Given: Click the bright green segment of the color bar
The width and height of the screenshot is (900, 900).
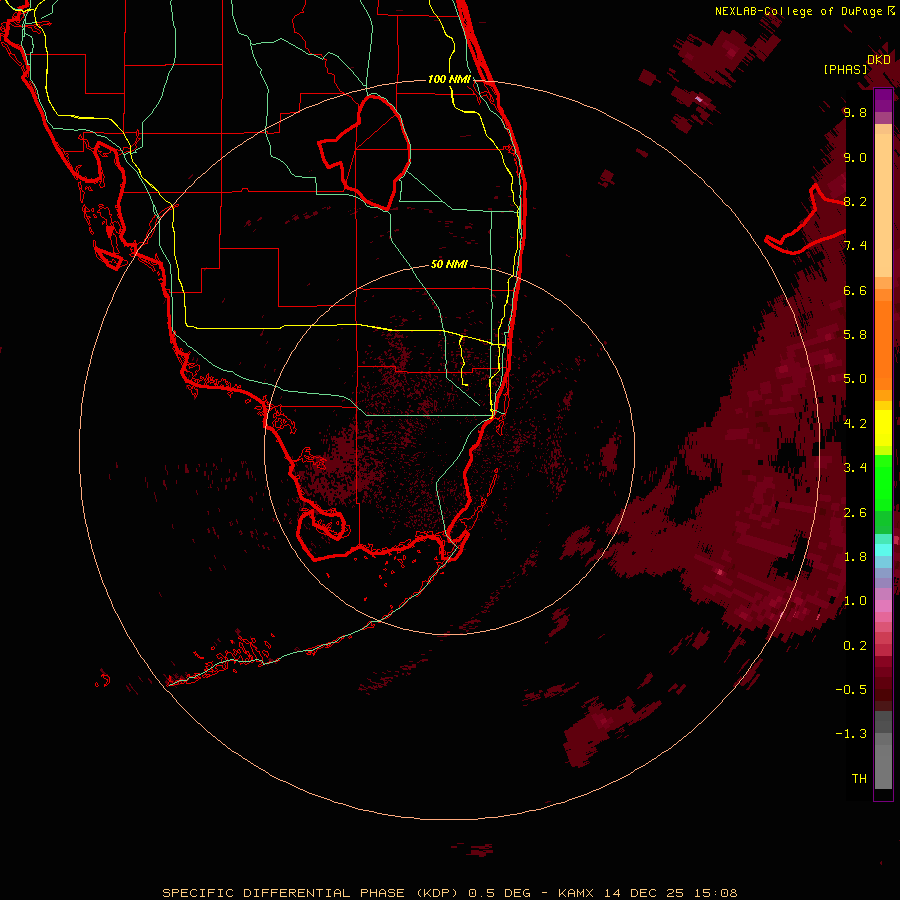Looking at the screenshot, I should coord(883,482).
